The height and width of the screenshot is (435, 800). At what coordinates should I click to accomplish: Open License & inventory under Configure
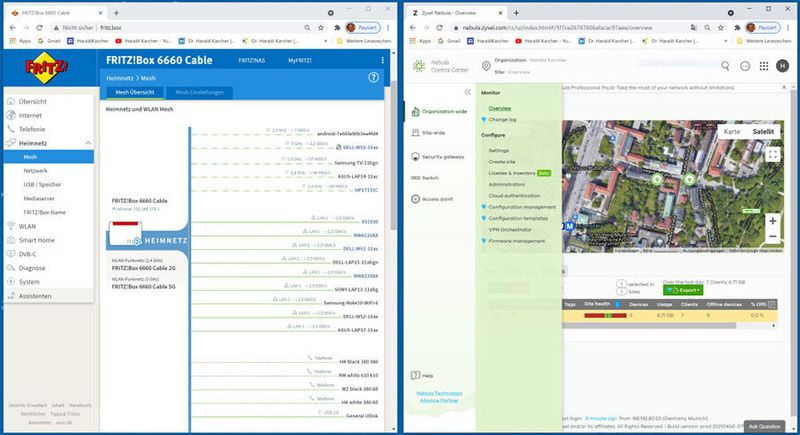512,173
